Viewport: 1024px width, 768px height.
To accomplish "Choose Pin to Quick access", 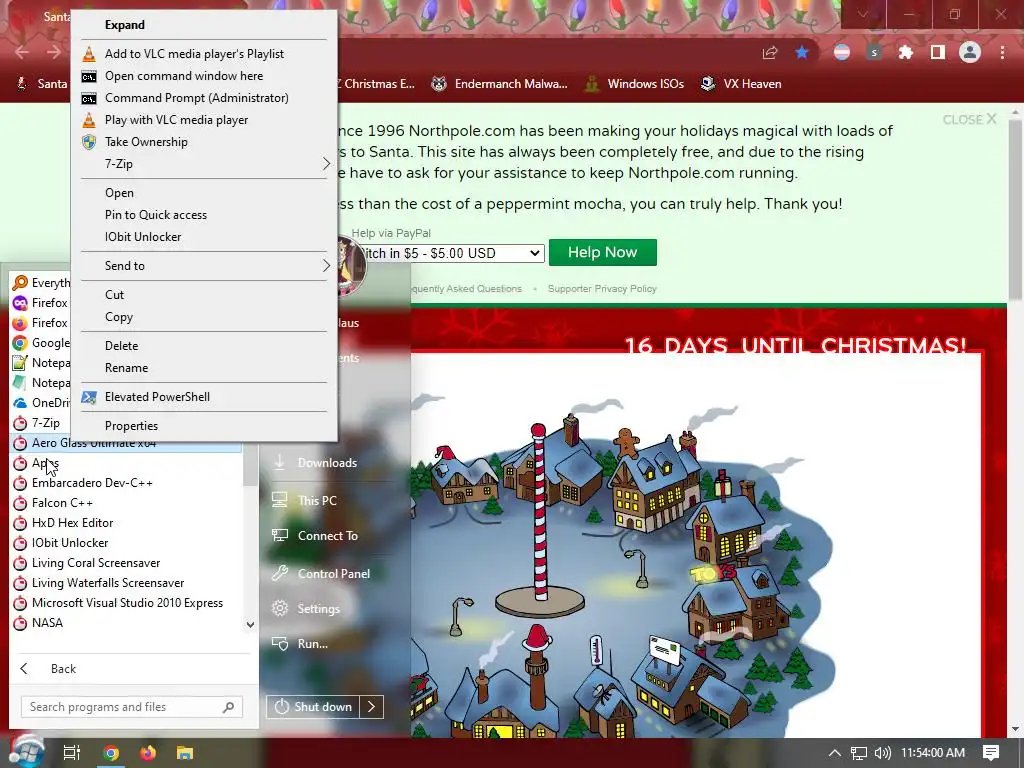I will pyautogui.click(x=155, y=215).
